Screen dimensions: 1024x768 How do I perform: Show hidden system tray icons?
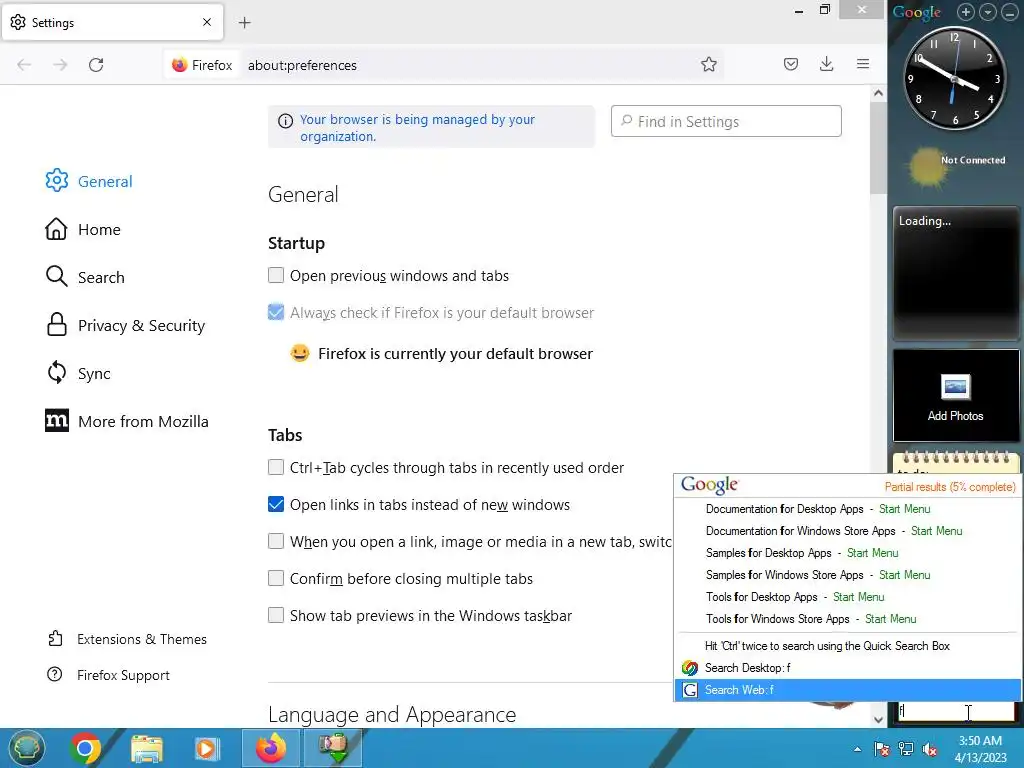coord(857,750)
